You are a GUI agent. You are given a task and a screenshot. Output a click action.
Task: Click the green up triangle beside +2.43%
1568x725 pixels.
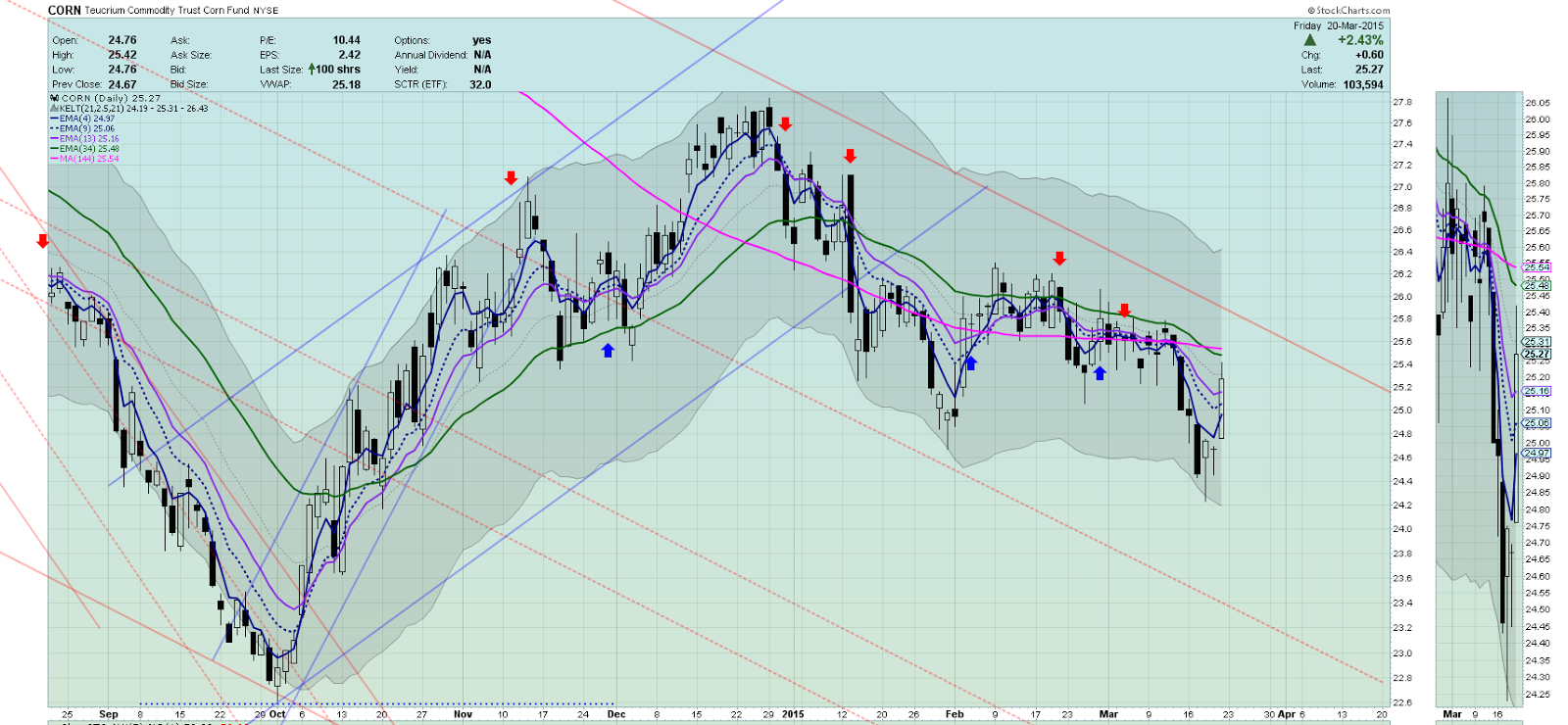(x=1310, y=40)
